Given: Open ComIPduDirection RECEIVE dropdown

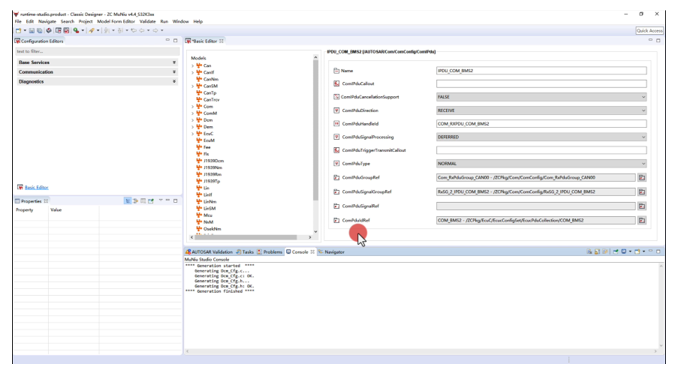Looking at the screenshot, I should 541,110.
